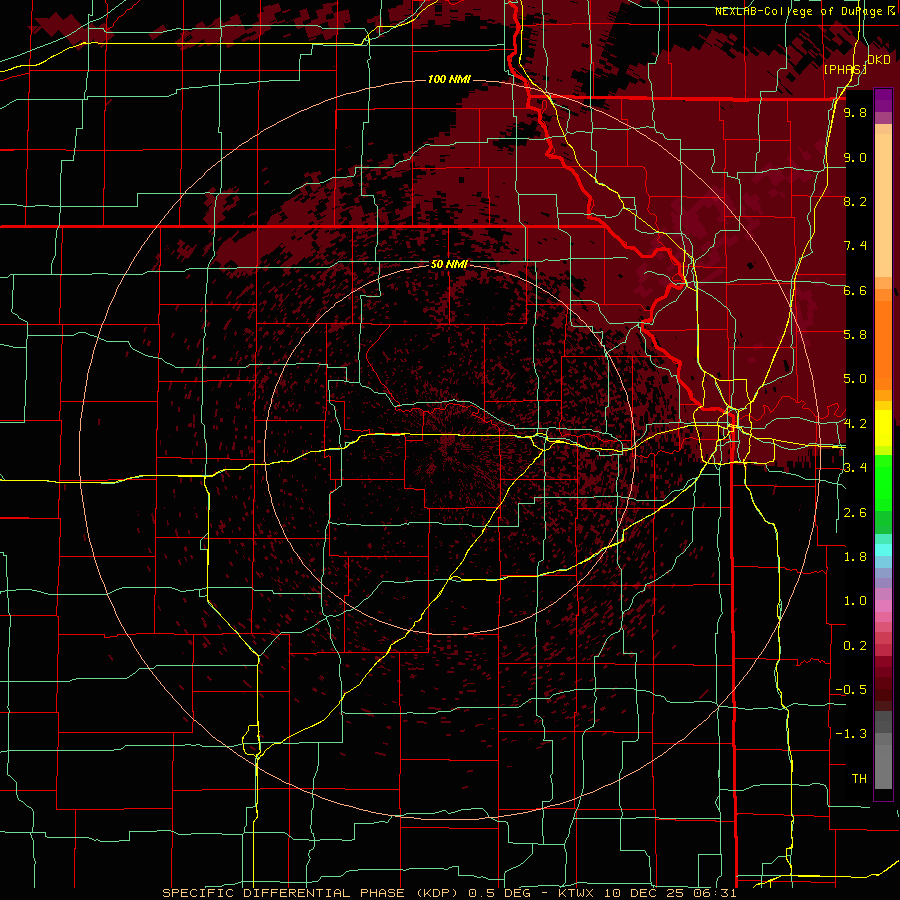
Task: Click the 7.4 scale value label
Action: (855, 246)
